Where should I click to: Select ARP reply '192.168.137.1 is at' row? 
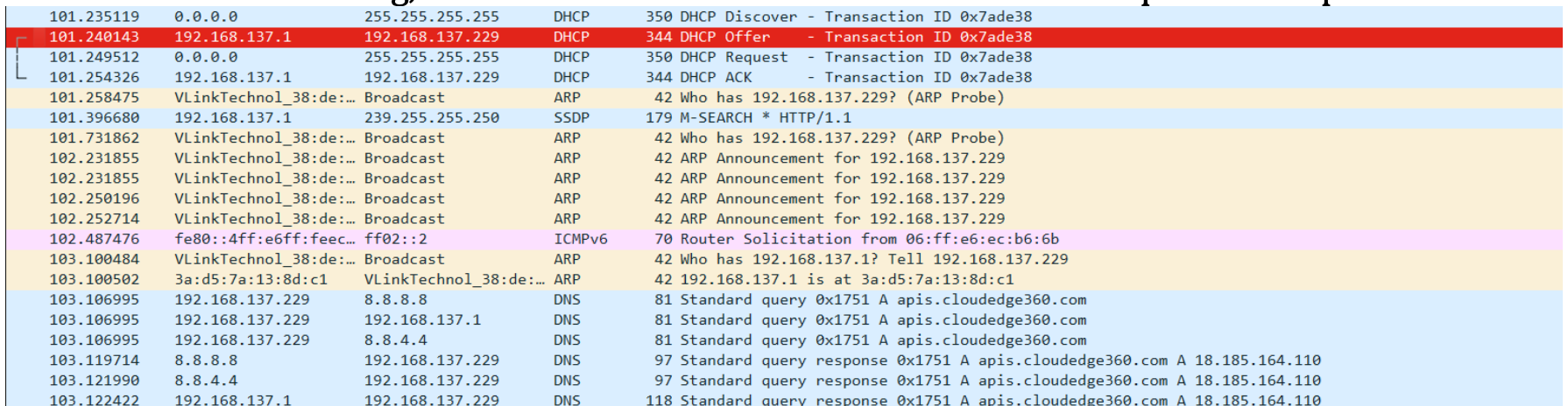[x=784, y=279]
